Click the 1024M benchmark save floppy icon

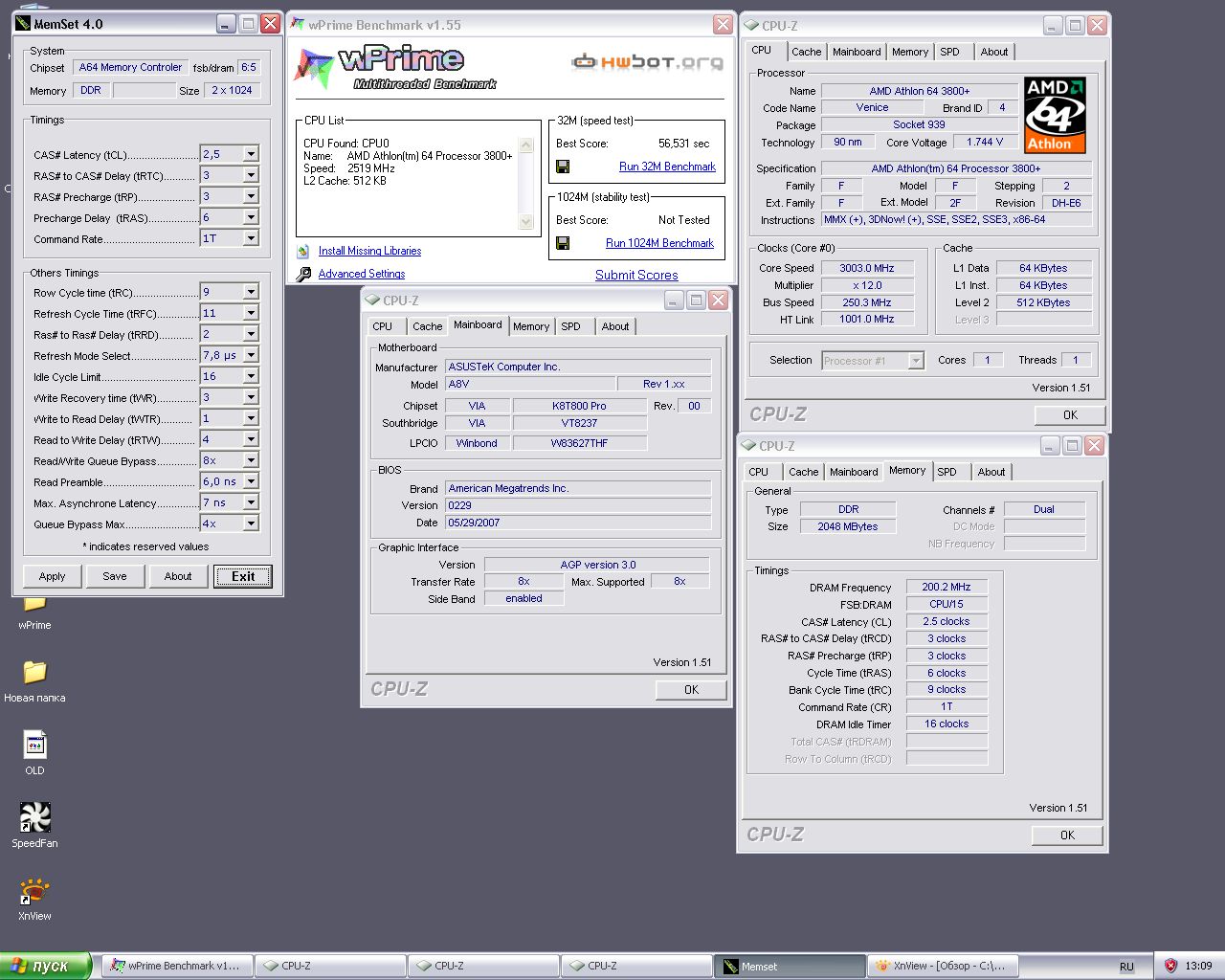click(x=563, y=243)
